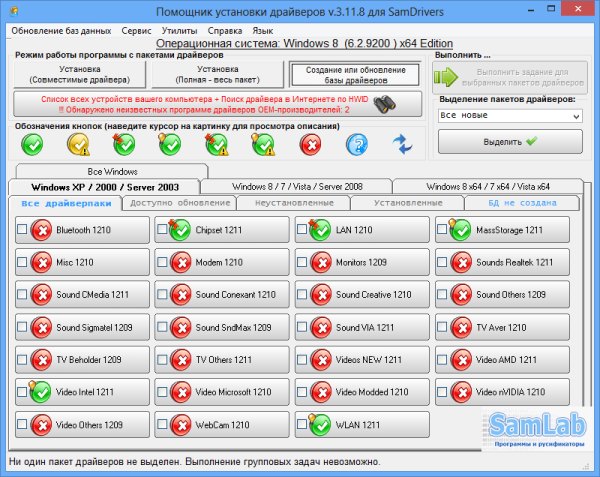This screenshot has width=600, height=477.
Task: Click the green check icon for WLAN 1211
Action: 320,425
